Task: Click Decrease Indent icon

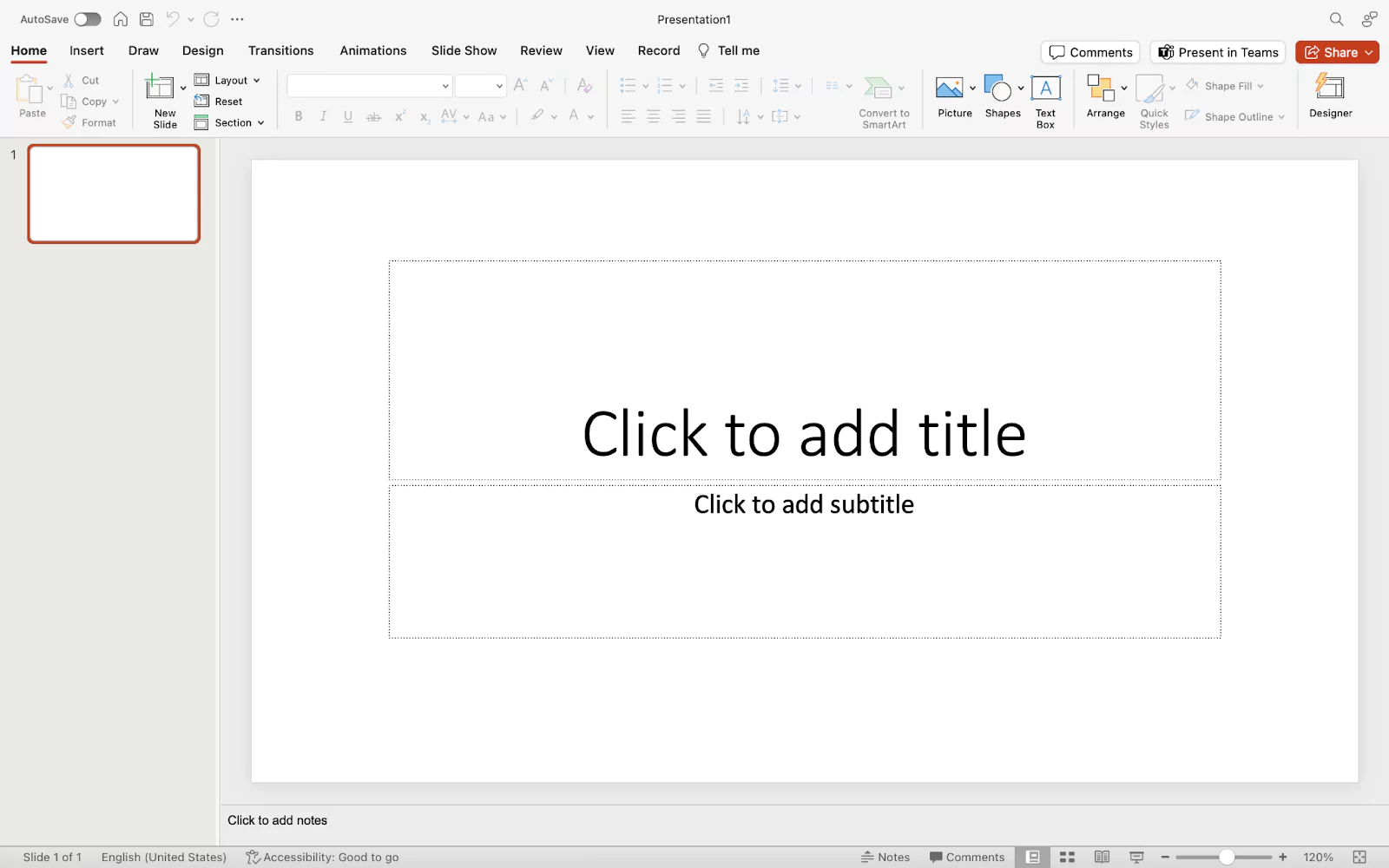Action: pyautogui.click(x=716, y=85)
